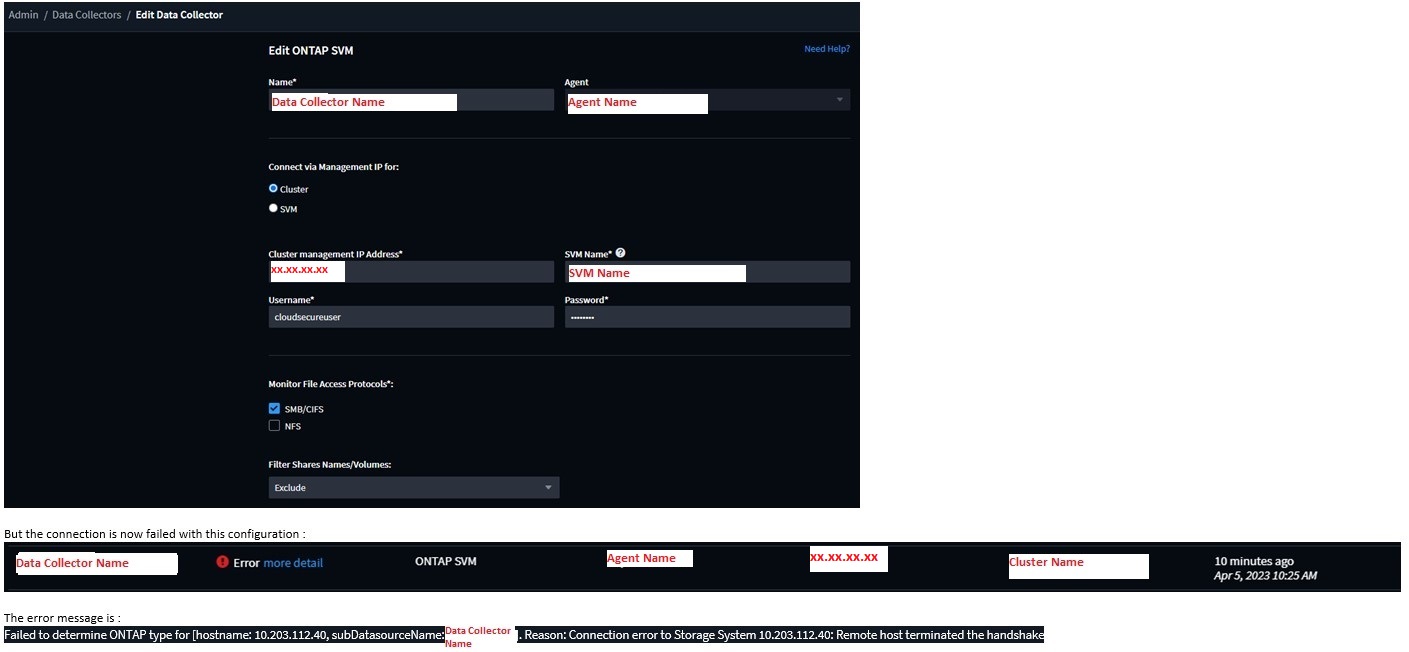
Task: Click the 10 minutes ago timestamp
Action: click(x=1253, y=561)
